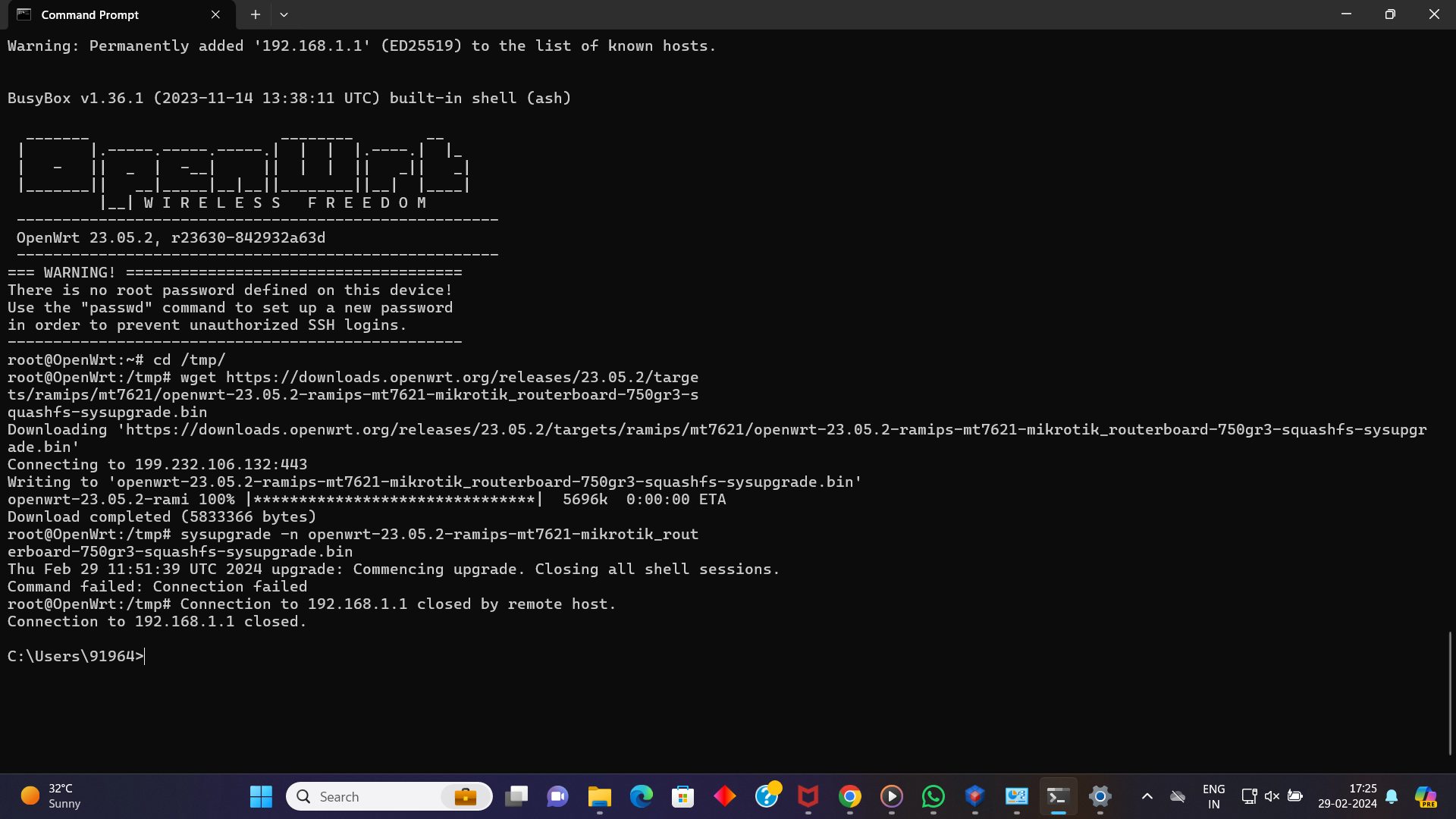Click the 'root@OpenWrt:~# cd /tmp/' line
Image resolution: width=1456 pixels, height=819 pixels.
[x=116, y=359]
